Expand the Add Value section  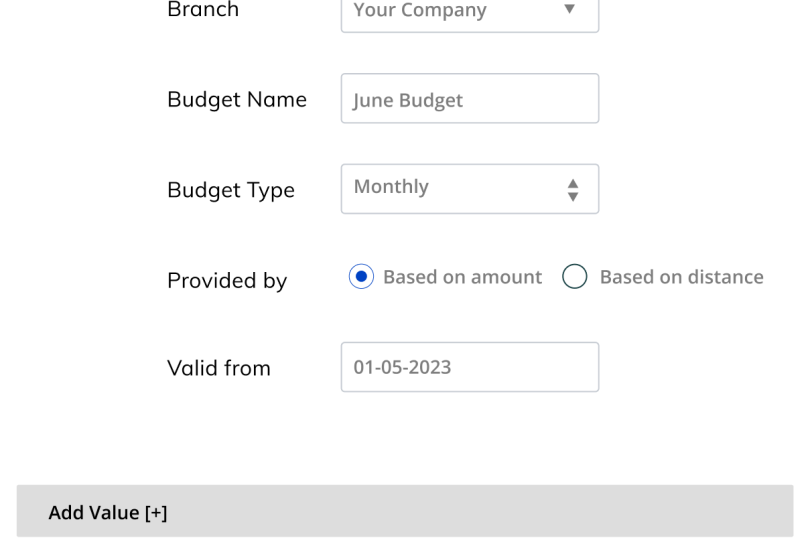coord(404,512)
